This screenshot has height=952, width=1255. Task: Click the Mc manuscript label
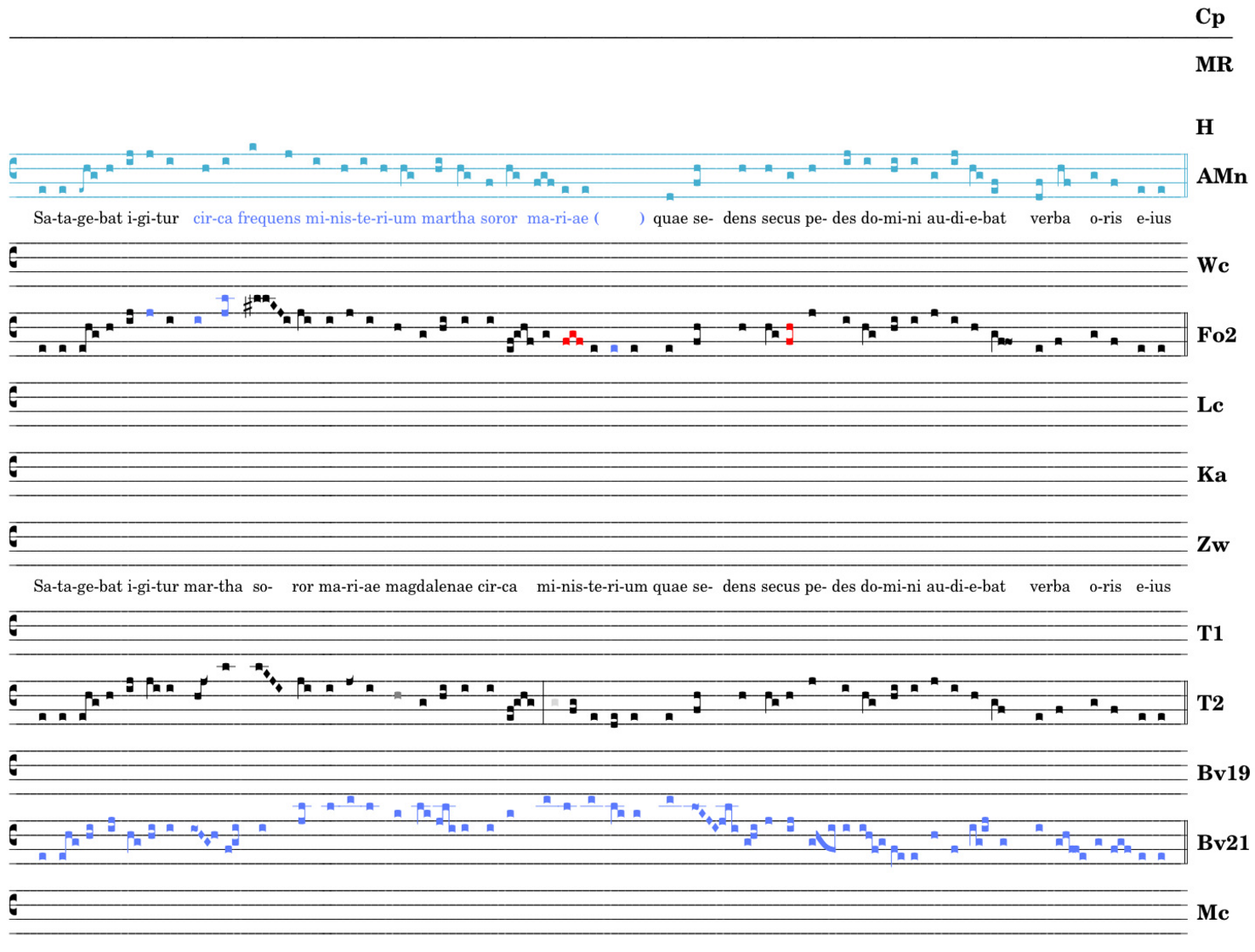click(x=1212, y=913)
